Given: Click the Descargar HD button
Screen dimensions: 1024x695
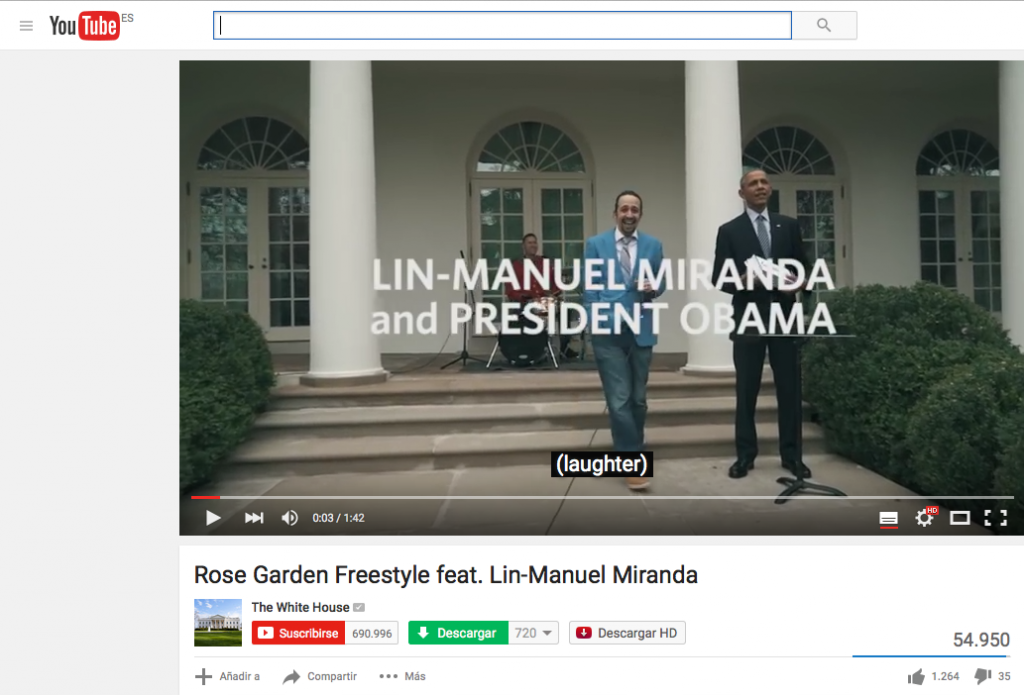Looking at the screenshot, I should click(627, 633).
